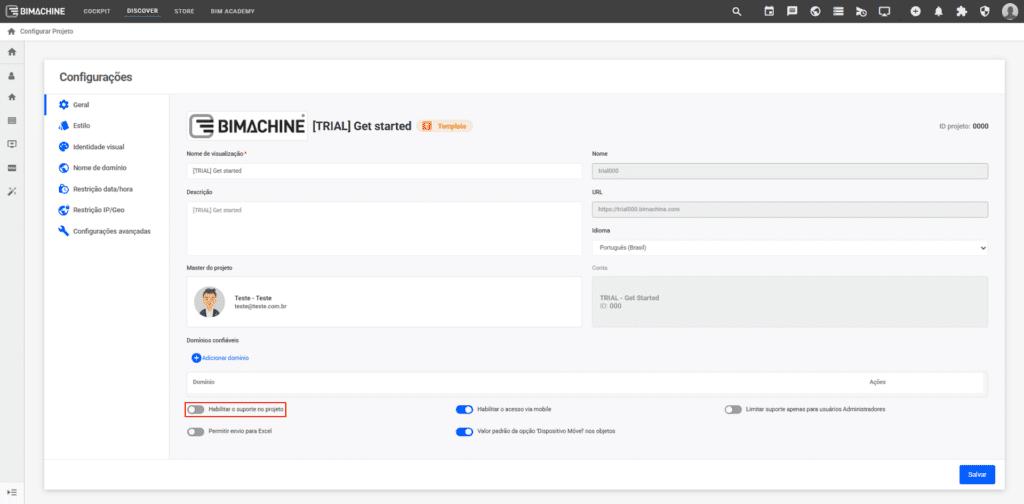1024x504 pixels.
Task: Click the teste@teste.com.br email text
Action: (261, 306)
